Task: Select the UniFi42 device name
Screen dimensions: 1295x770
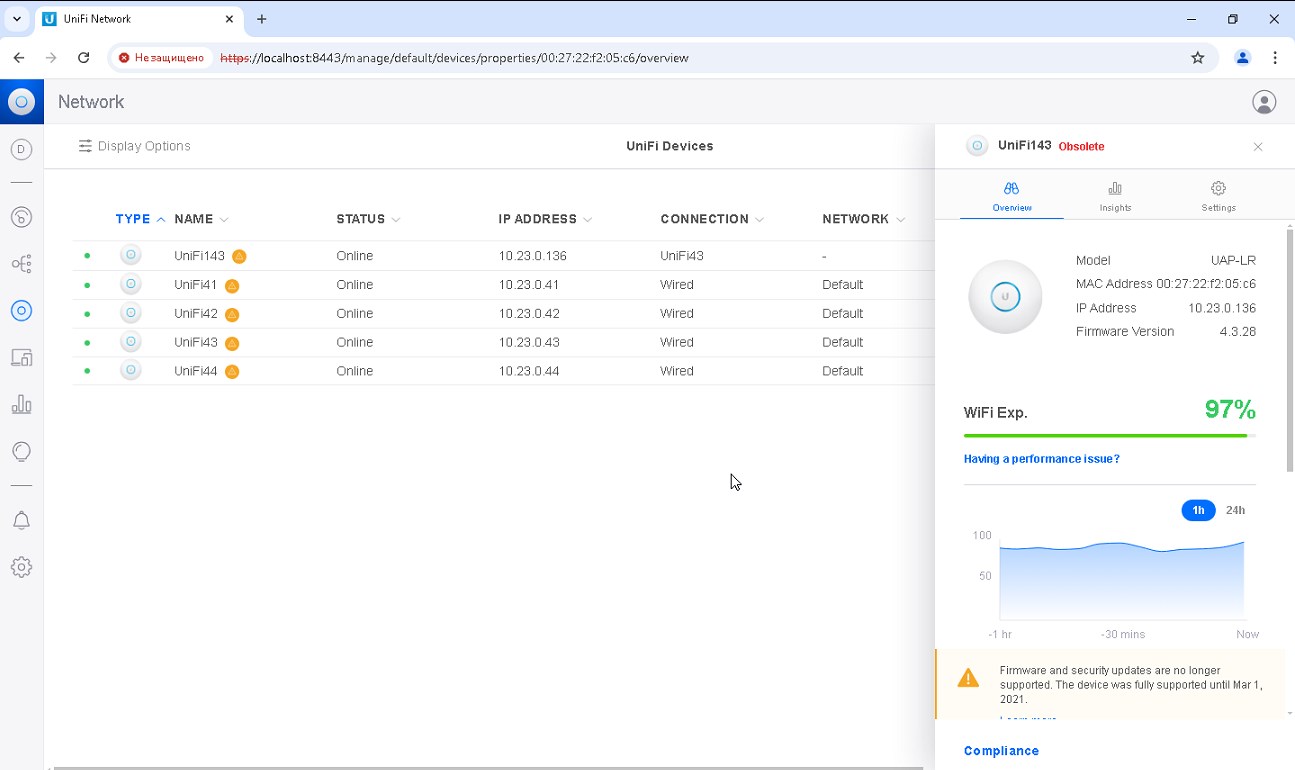Action: click(196, 314)
